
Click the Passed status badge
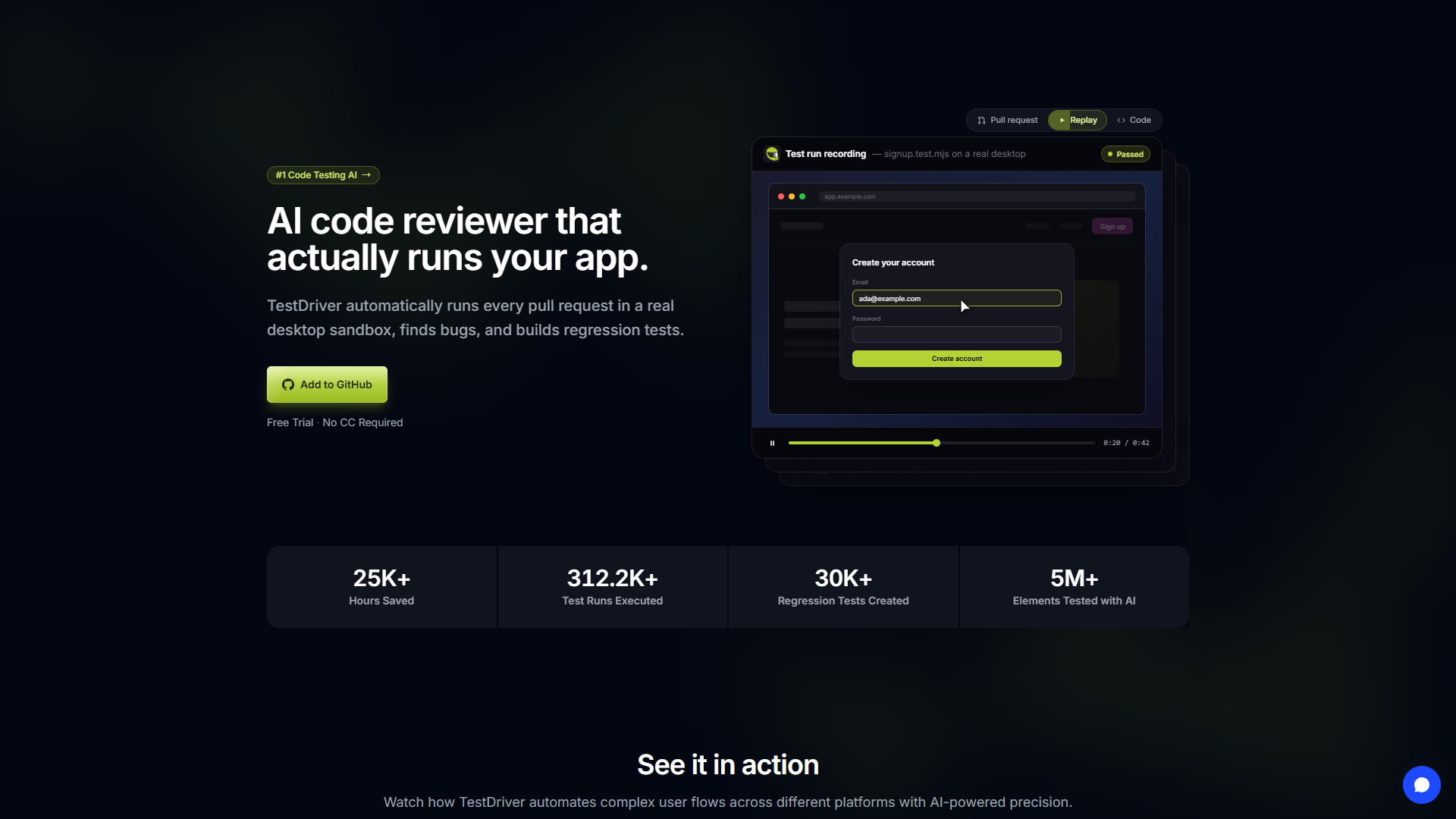pos(1125,154)
